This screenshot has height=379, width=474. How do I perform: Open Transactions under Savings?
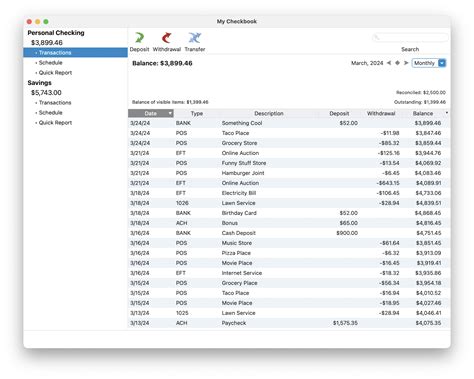[55, 103]
